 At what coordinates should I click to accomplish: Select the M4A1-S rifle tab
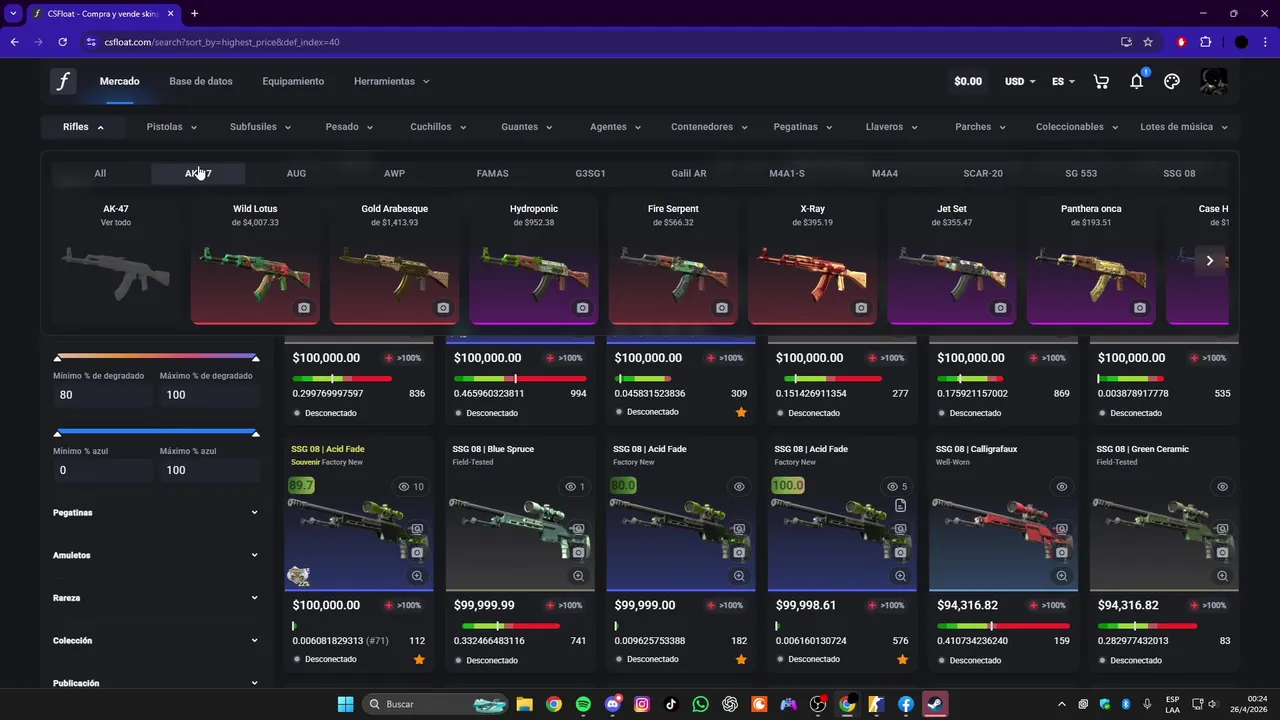(x=787, y=173)
